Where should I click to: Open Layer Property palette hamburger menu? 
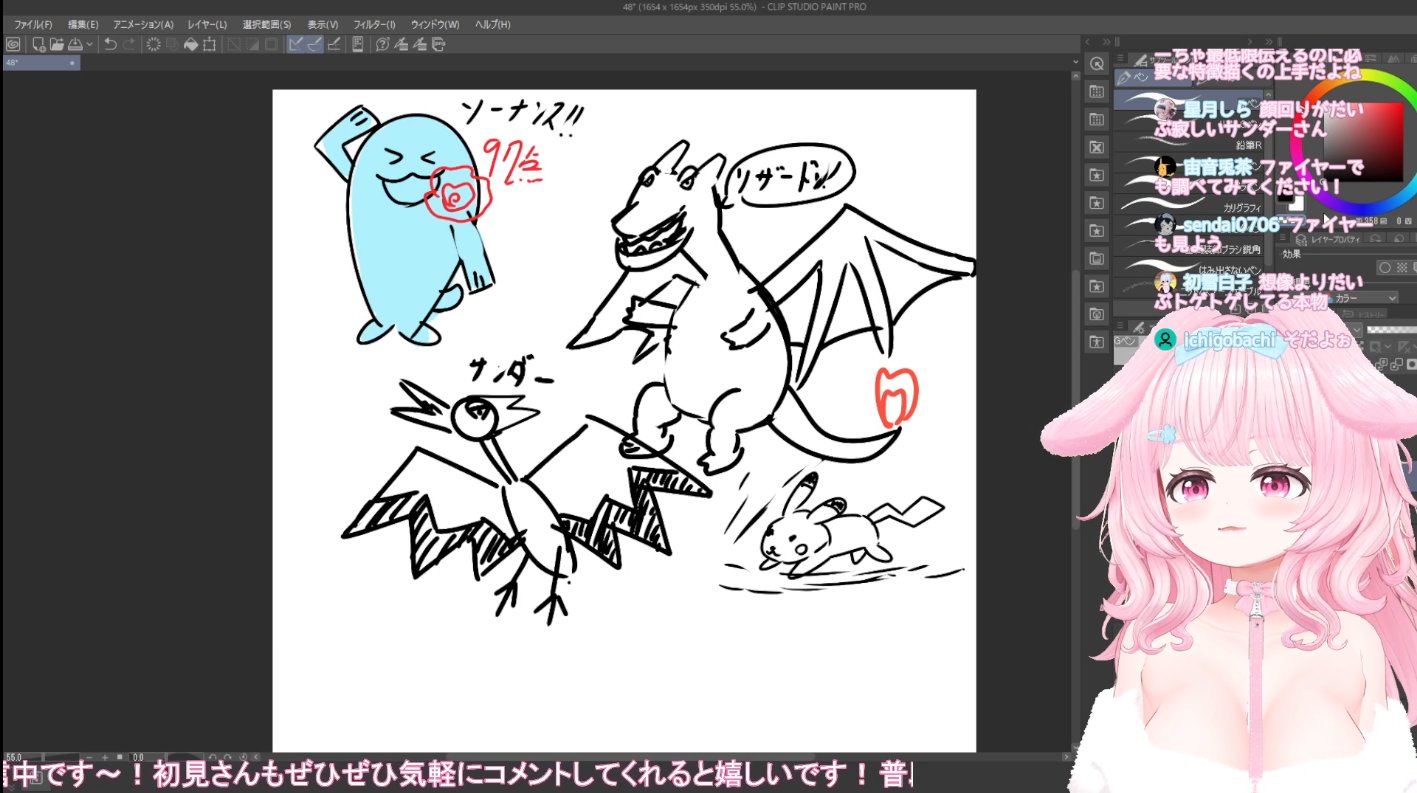tap(1283, 237)
